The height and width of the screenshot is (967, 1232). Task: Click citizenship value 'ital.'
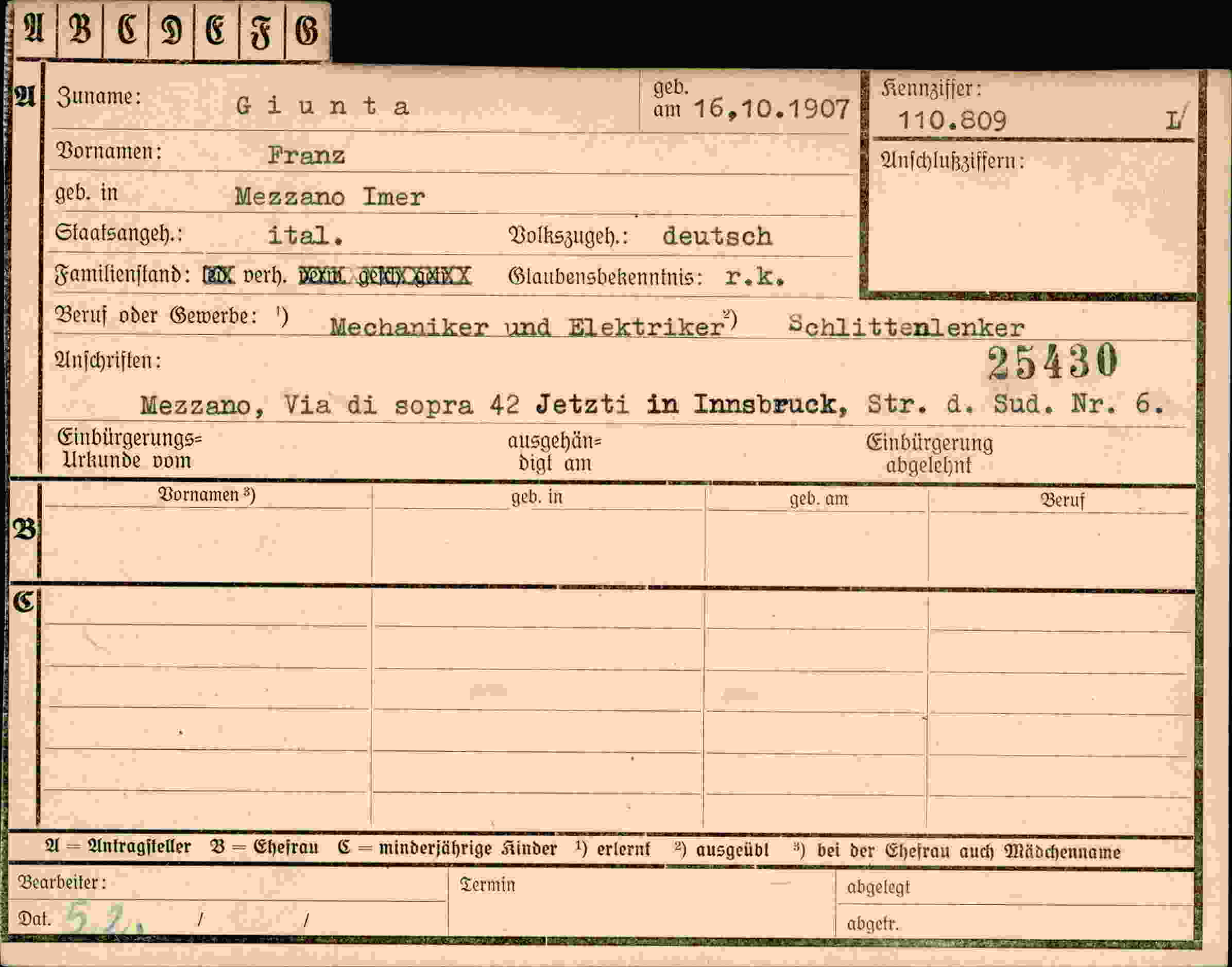click(305, 235)
